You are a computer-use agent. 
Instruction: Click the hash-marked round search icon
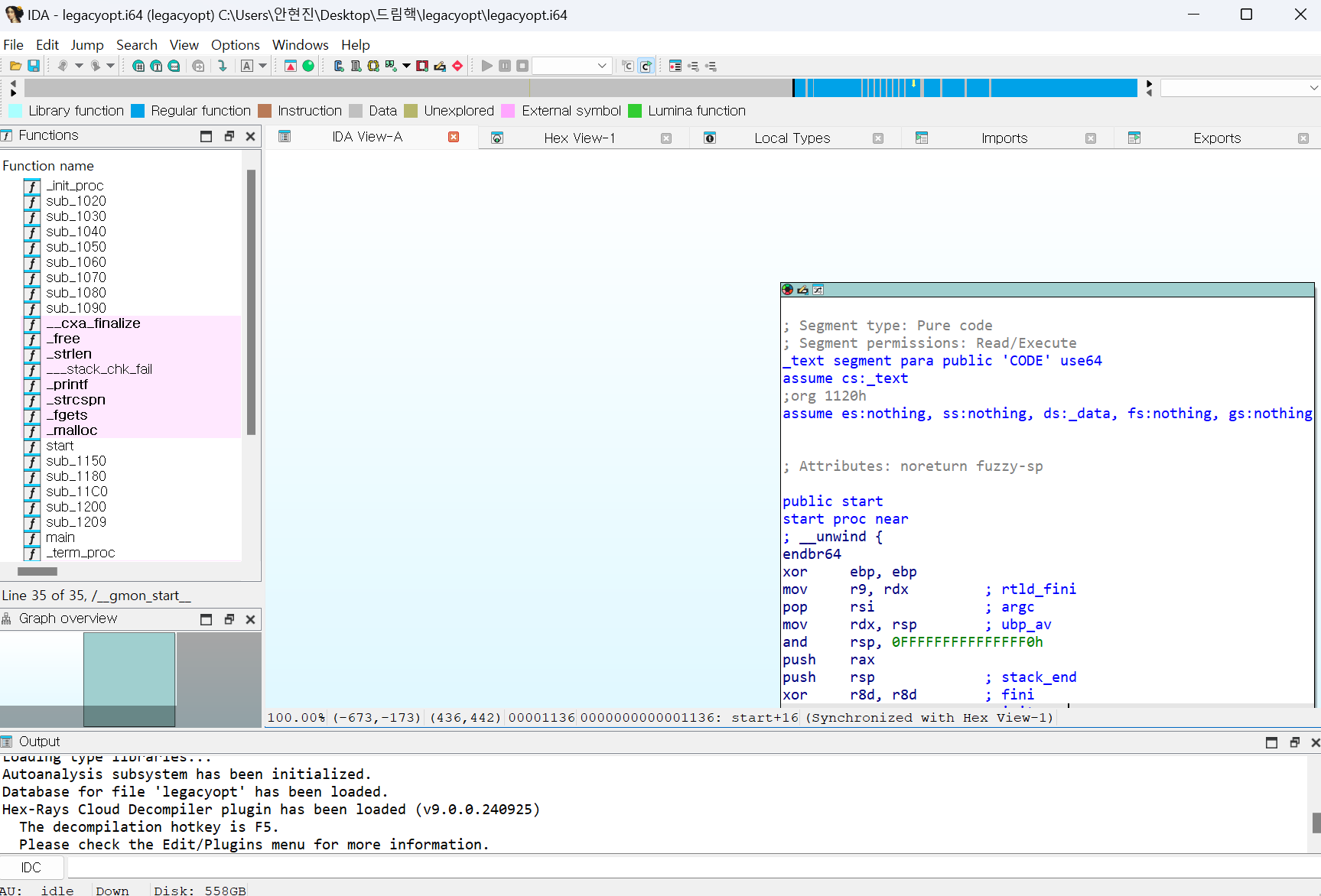tap(138, 66)
